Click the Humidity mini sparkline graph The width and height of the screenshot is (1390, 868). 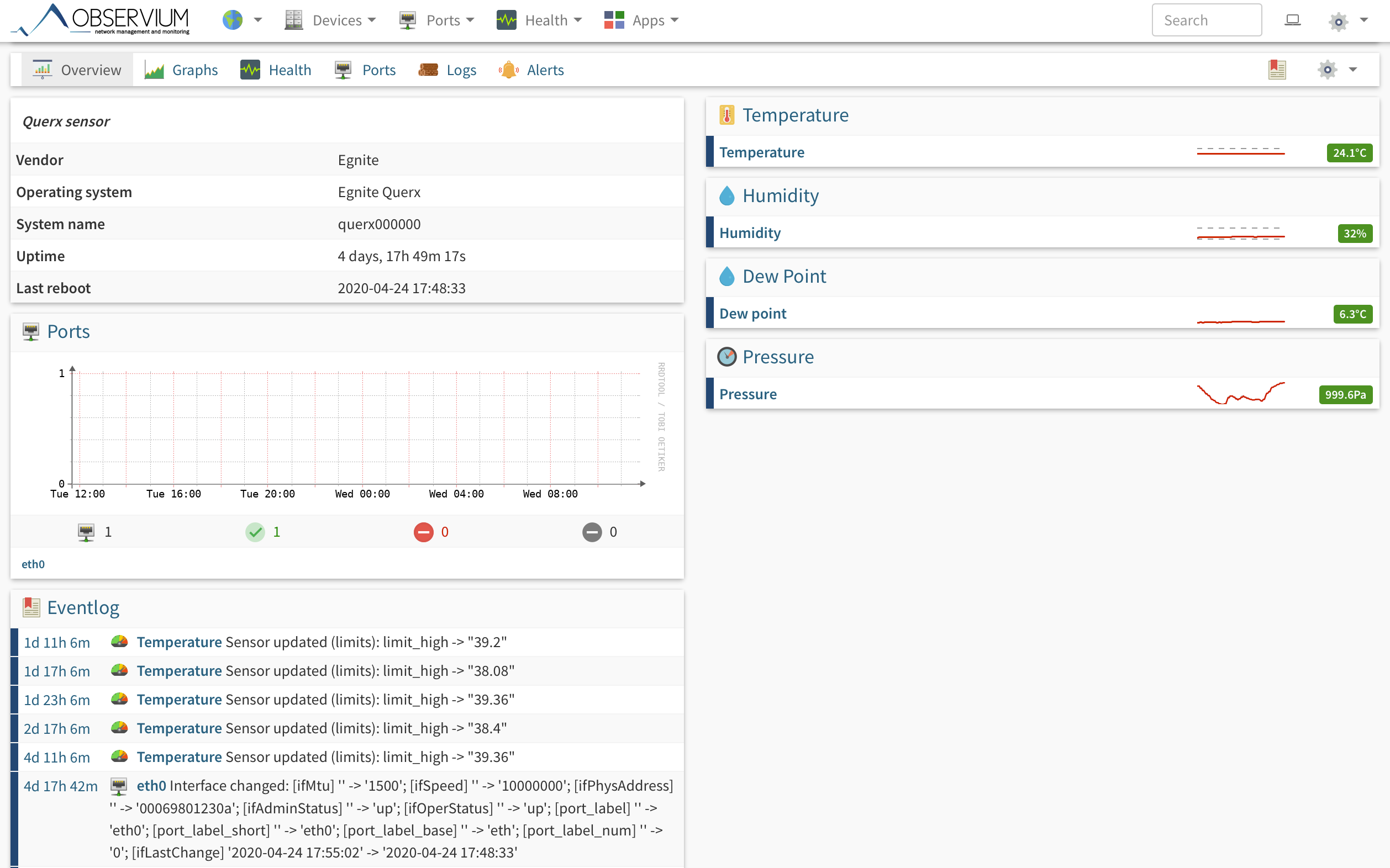coord(1241,233)
